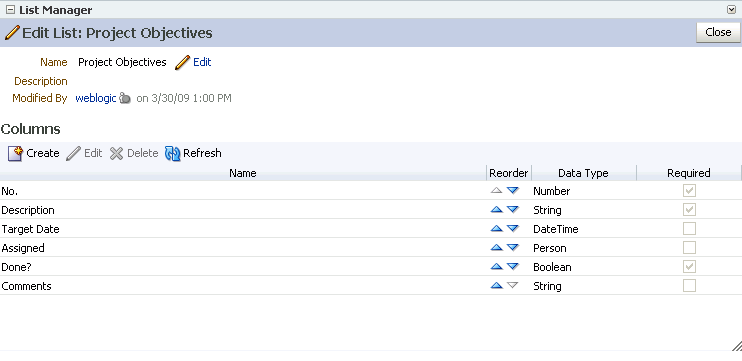Viewport: 742px width, 361px height.
Task: Select the No. column row
Action: pos(371,191)
